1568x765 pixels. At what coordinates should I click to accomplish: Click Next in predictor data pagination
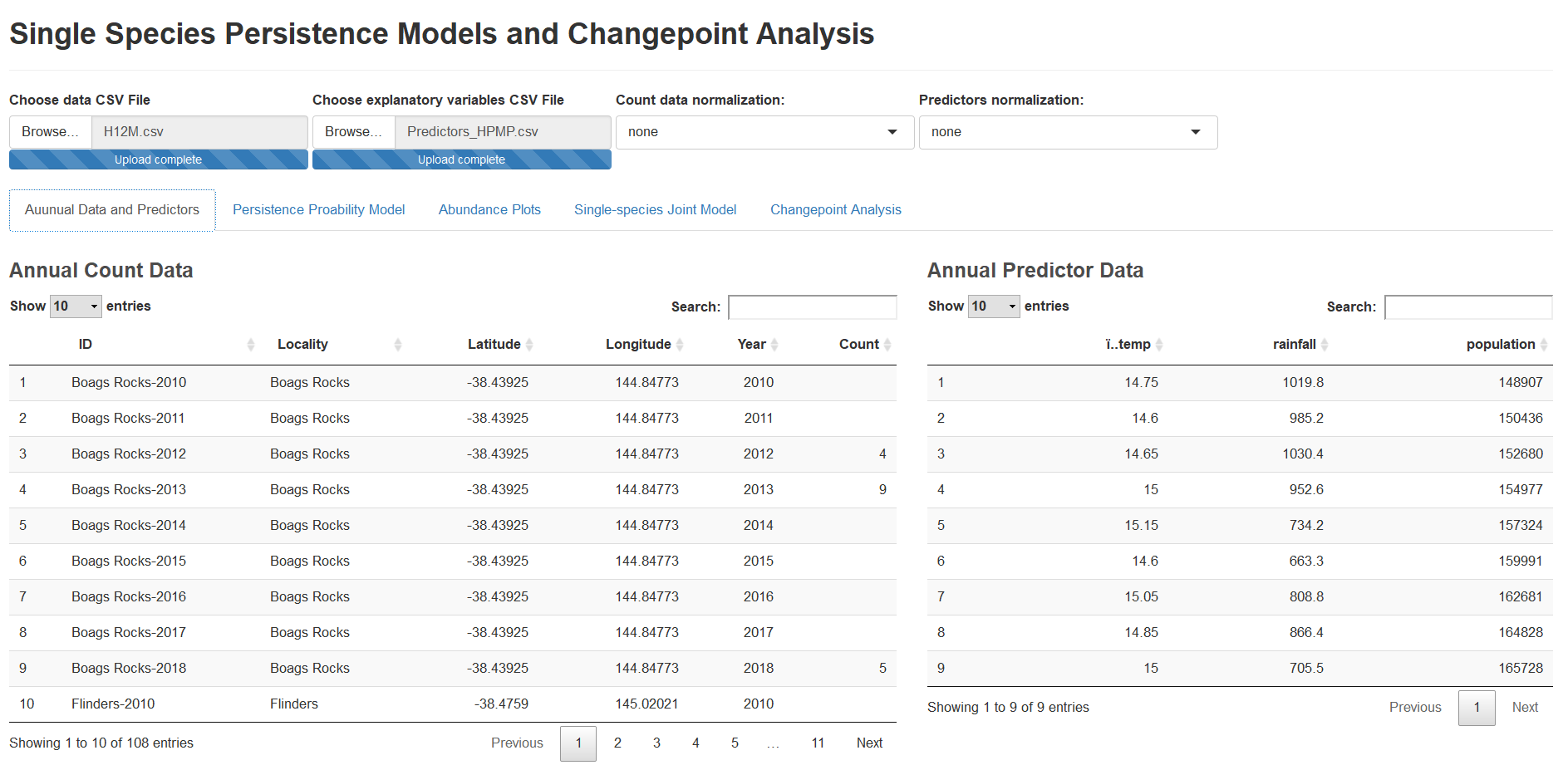(x=1525, y=708)
